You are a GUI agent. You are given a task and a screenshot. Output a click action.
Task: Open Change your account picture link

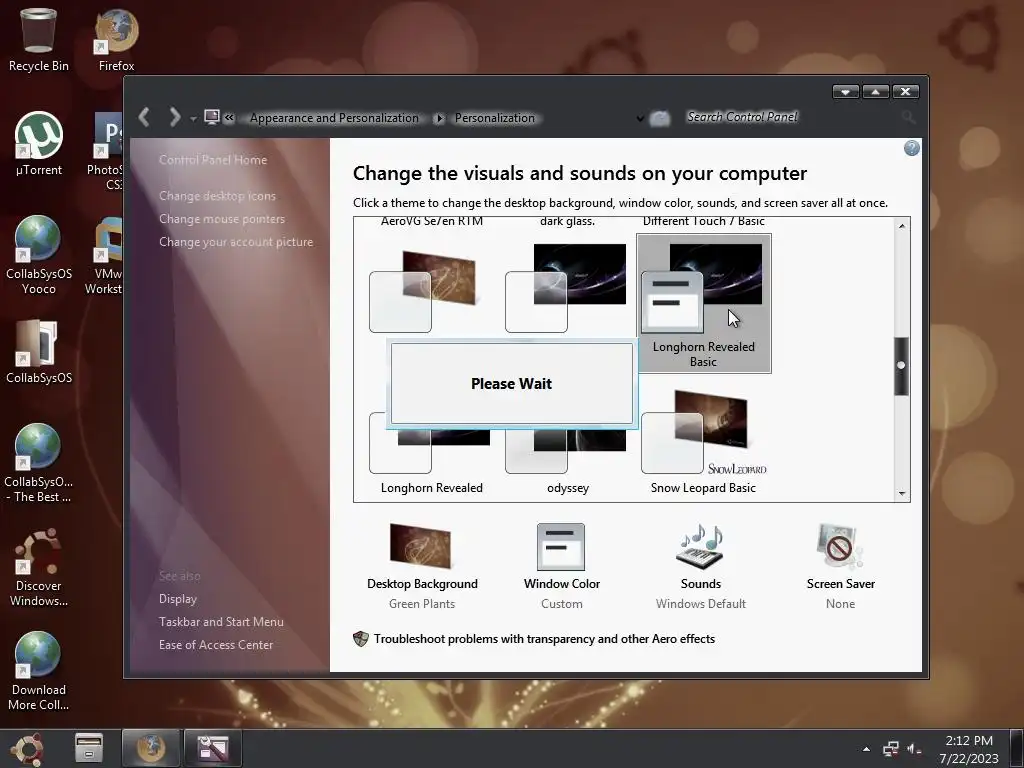point(236,242)
